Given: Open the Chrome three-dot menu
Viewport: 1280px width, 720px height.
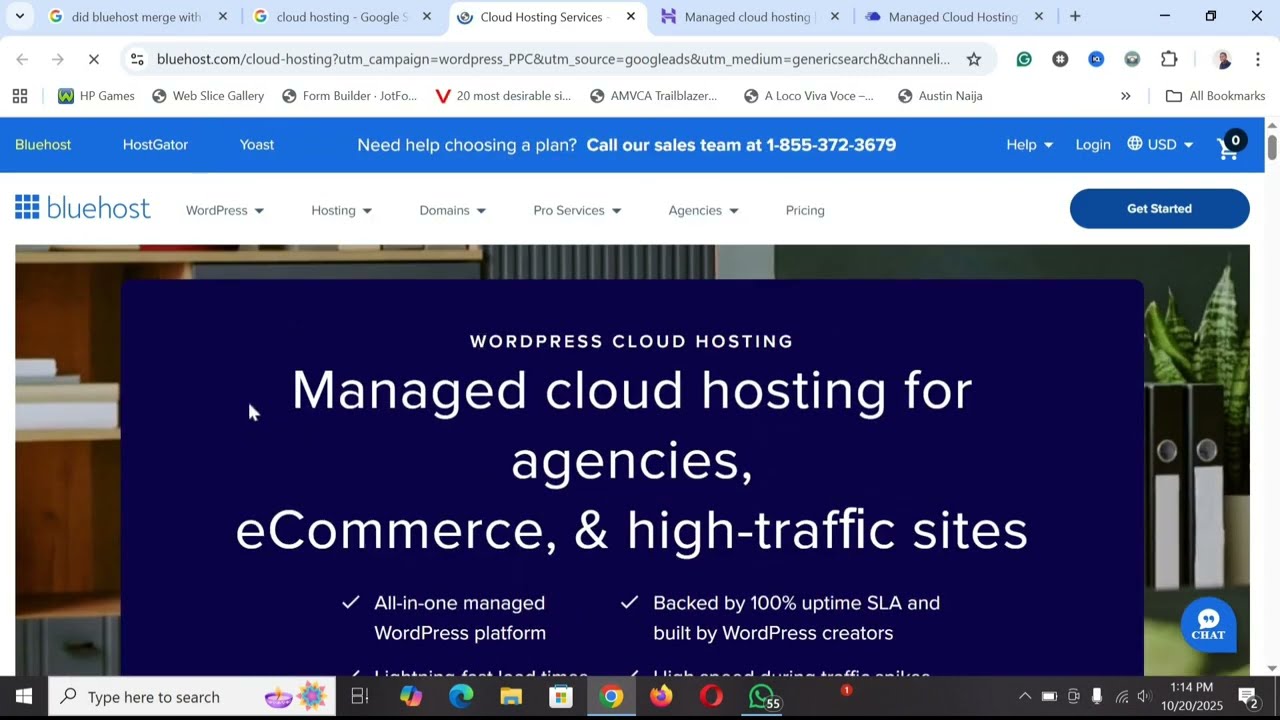Looking at the screenshot, I should [x=1257, y=59].
